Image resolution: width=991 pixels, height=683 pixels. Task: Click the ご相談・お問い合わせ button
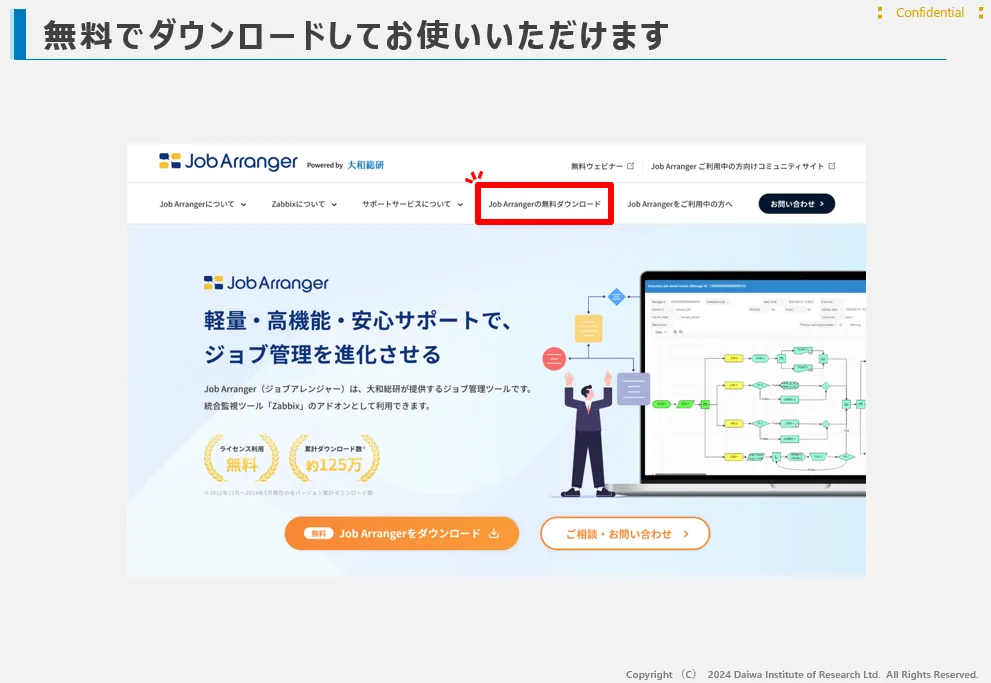click(624, 533)
